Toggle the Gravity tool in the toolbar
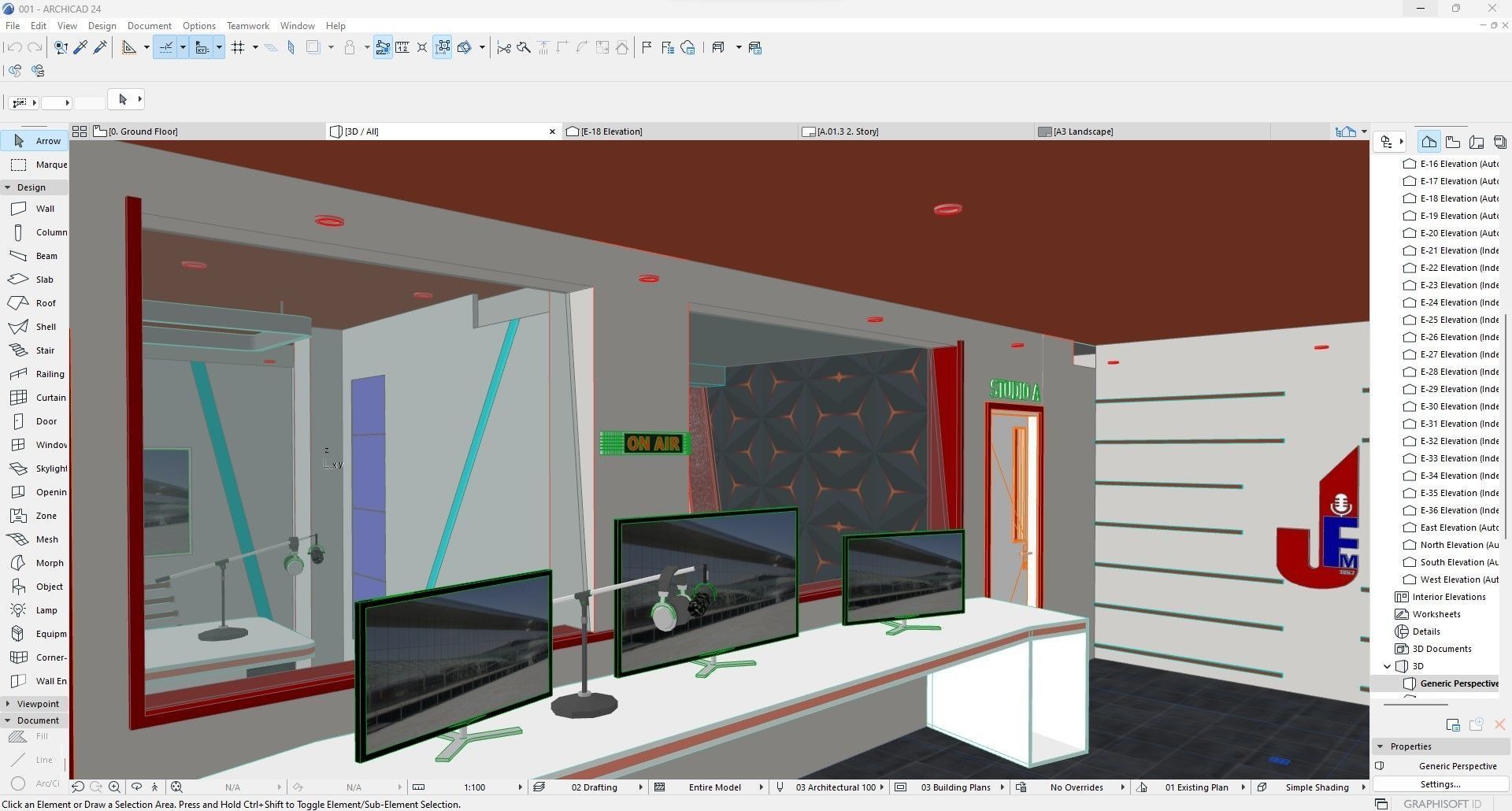The height and width of the screenshot is (811, 1512). click(349, 47)
